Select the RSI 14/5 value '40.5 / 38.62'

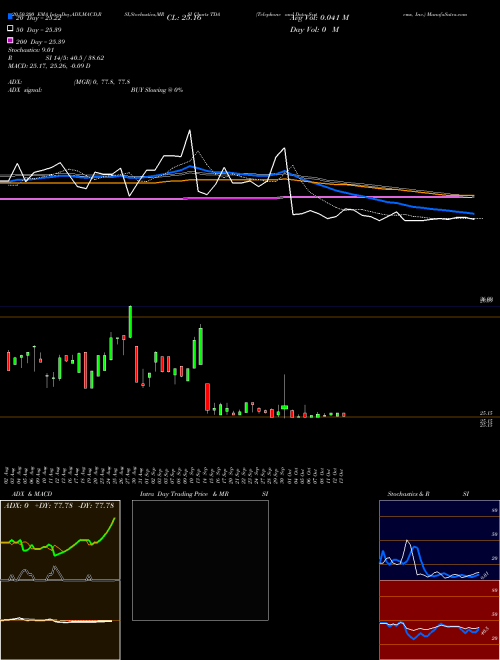click(x=86, y=58)
